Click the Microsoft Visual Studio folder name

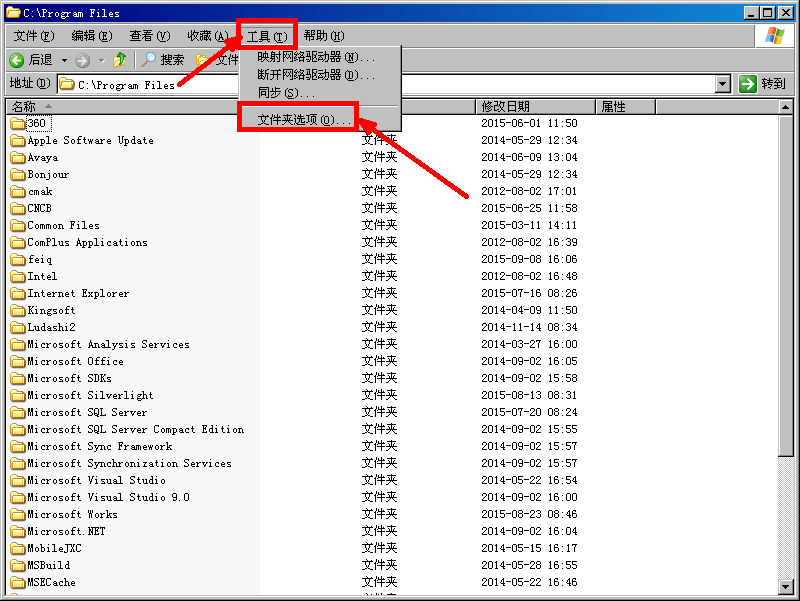(96, 480)
